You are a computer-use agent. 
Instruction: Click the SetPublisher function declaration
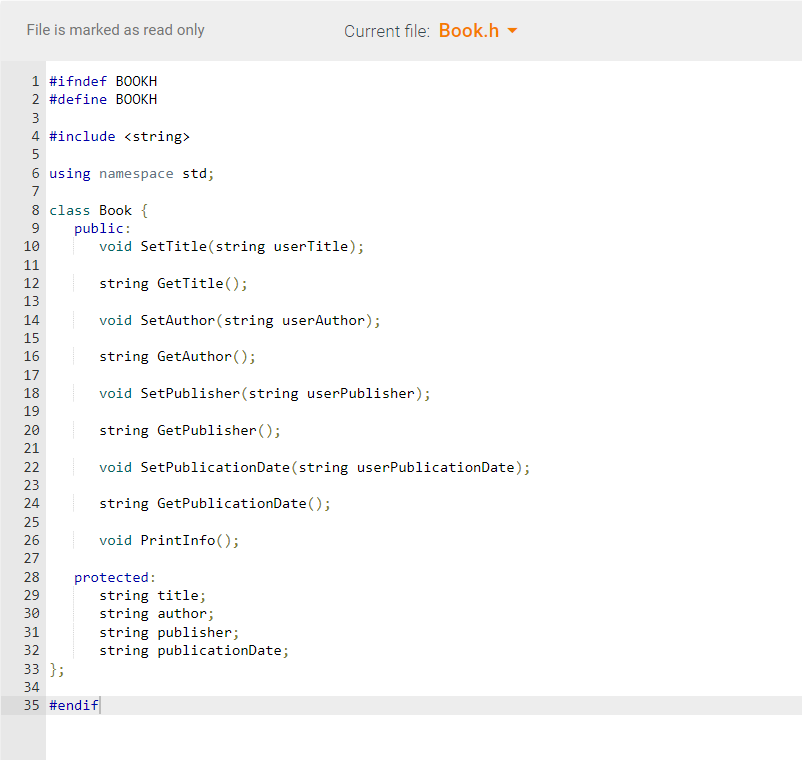click(x=265, y=393)
